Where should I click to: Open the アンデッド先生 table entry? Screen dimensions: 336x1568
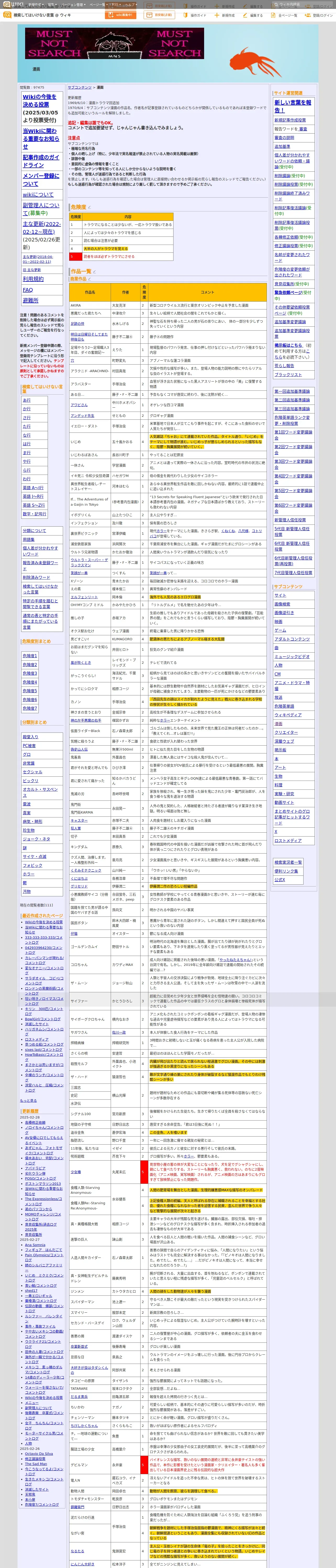pyautogui.click(x=82, y=416)
